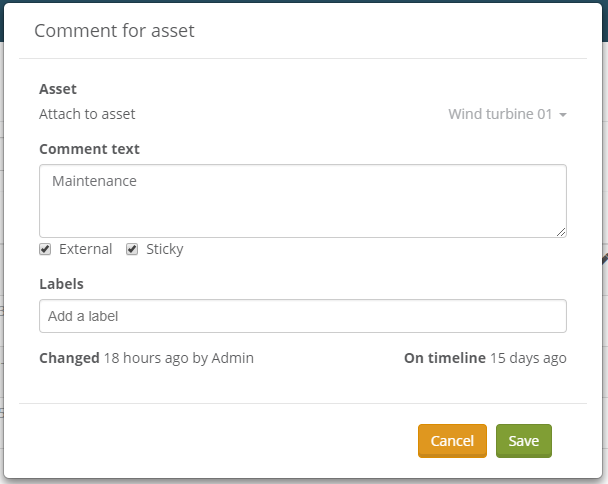Uncheck the Sticky checkbox
This screenshot has height=484, width=608.
132,249
